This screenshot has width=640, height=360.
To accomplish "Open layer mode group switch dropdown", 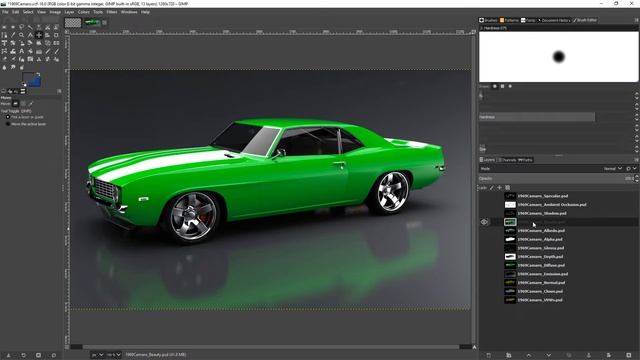I will (x=631, y=169).
